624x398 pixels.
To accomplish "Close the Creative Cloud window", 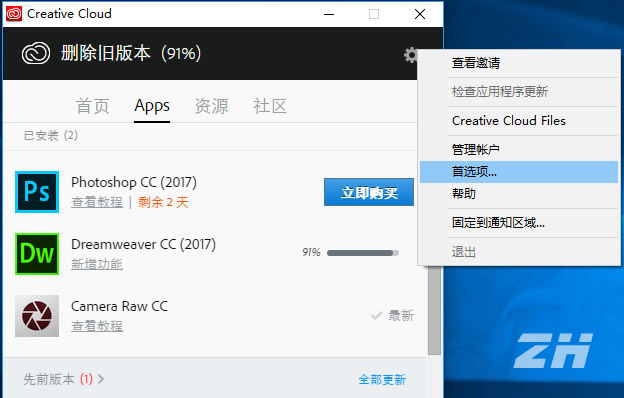I will tap(420, 14).
